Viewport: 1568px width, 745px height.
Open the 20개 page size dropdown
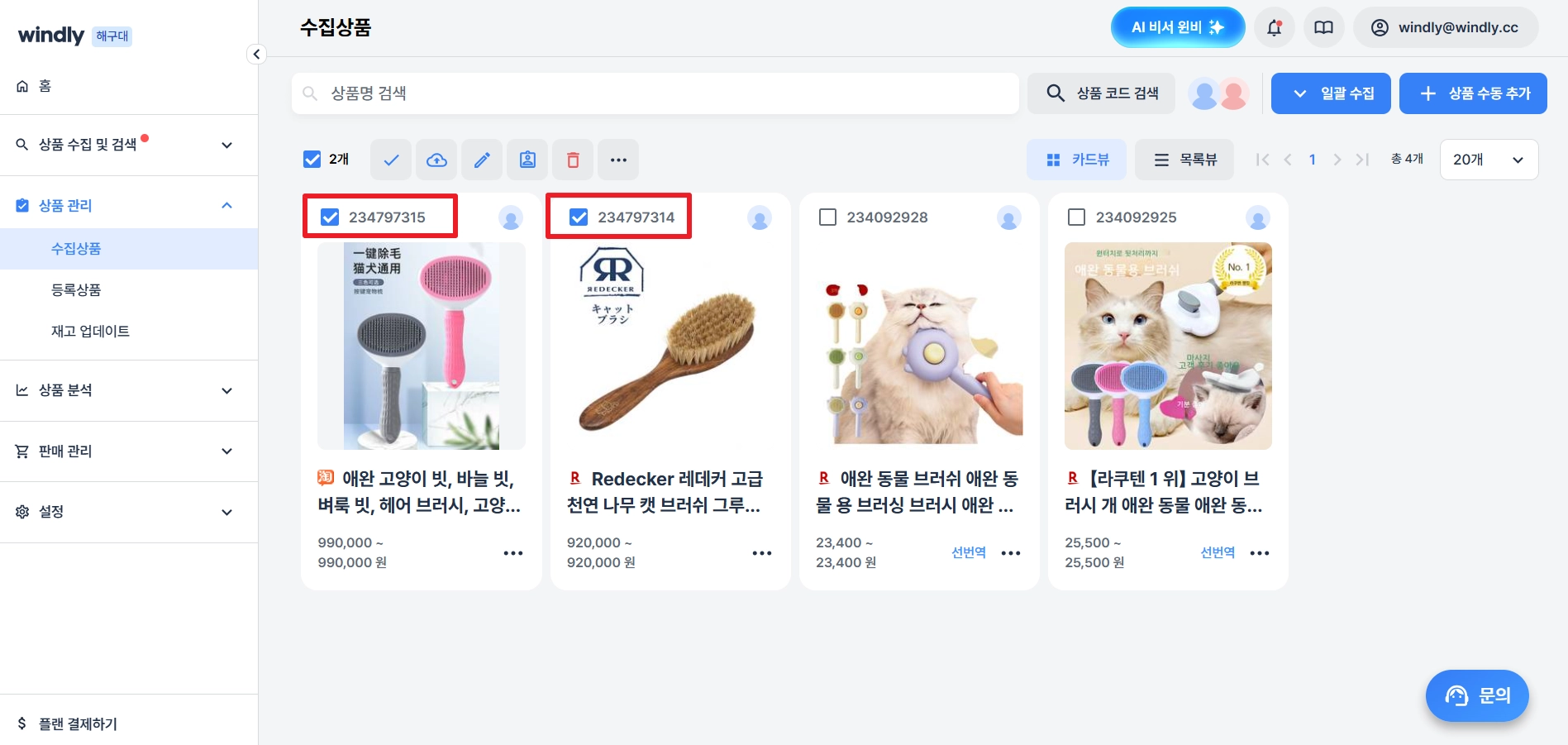pos(1489,160)
